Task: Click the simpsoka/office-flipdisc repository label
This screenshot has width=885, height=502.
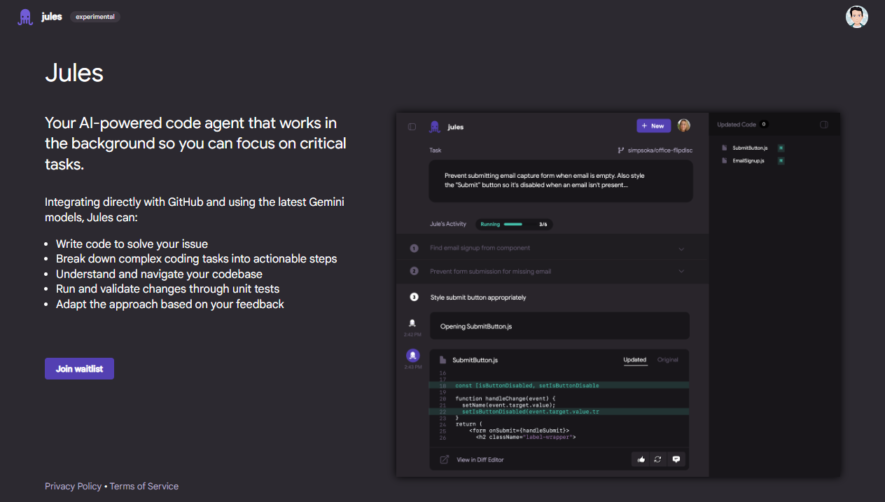Action: pyautogui.click(x=660, y=150)
